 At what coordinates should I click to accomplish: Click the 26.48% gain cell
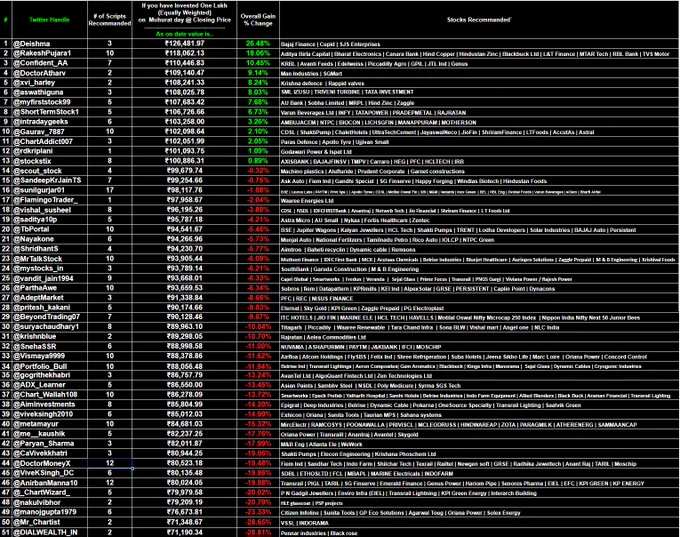click(258, 43)
